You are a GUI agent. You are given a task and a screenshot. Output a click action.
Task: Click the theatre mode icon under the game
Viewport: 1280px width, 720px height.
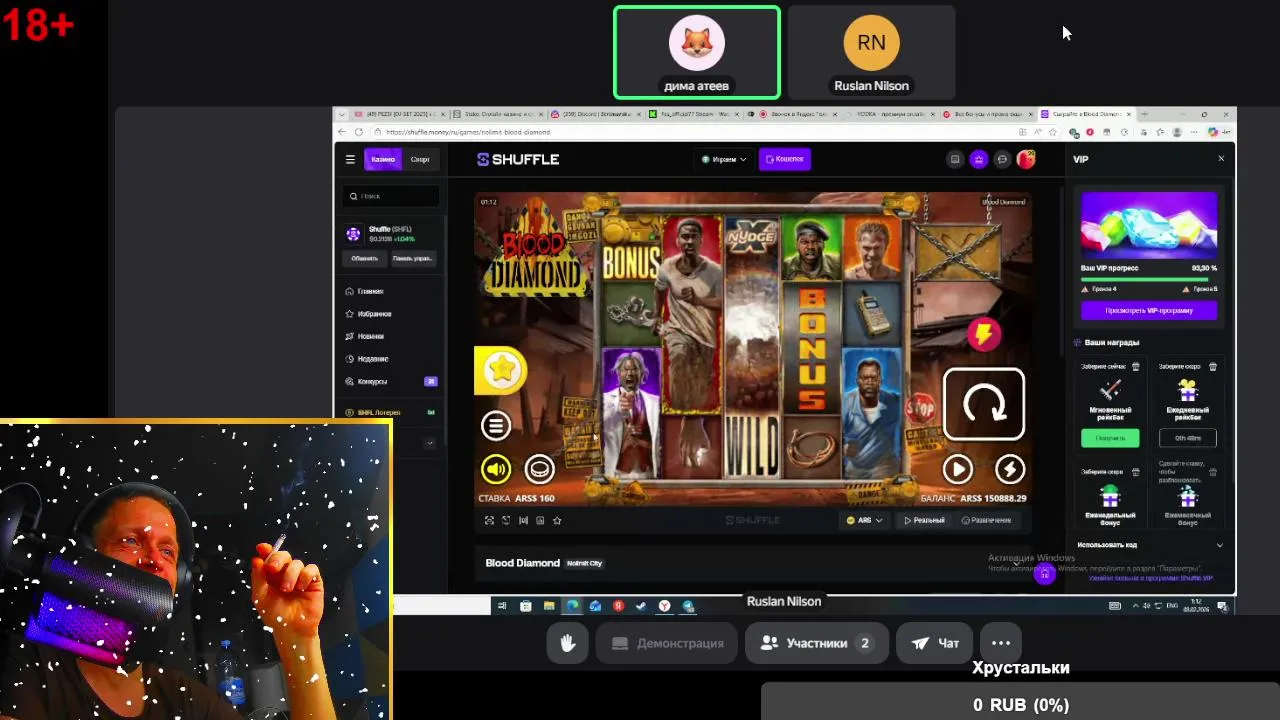pos(523,520)
